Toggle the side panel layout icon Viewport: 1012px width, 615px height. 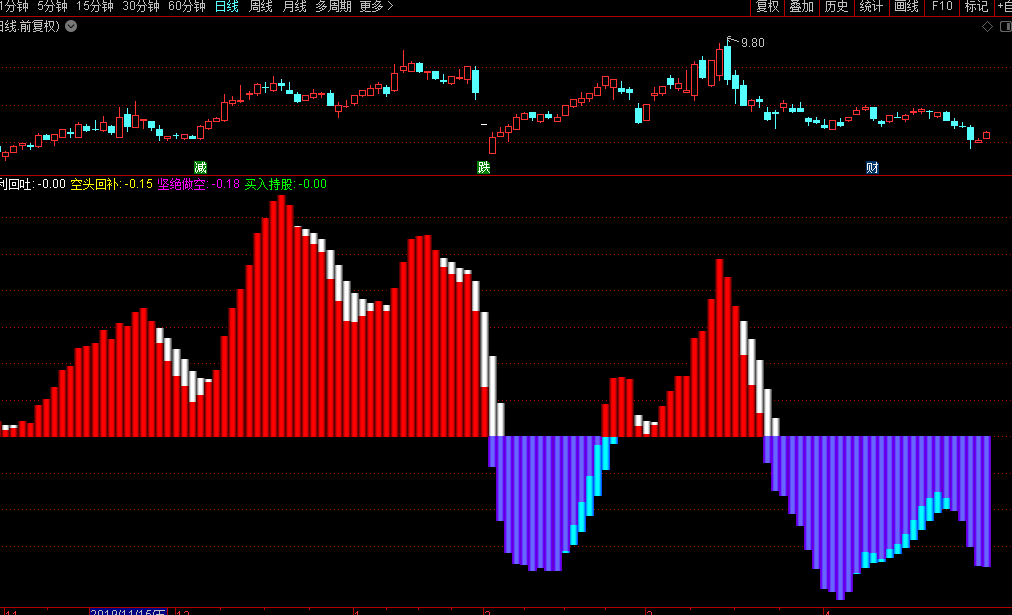pyautogui.click(x=1003, y=26)
